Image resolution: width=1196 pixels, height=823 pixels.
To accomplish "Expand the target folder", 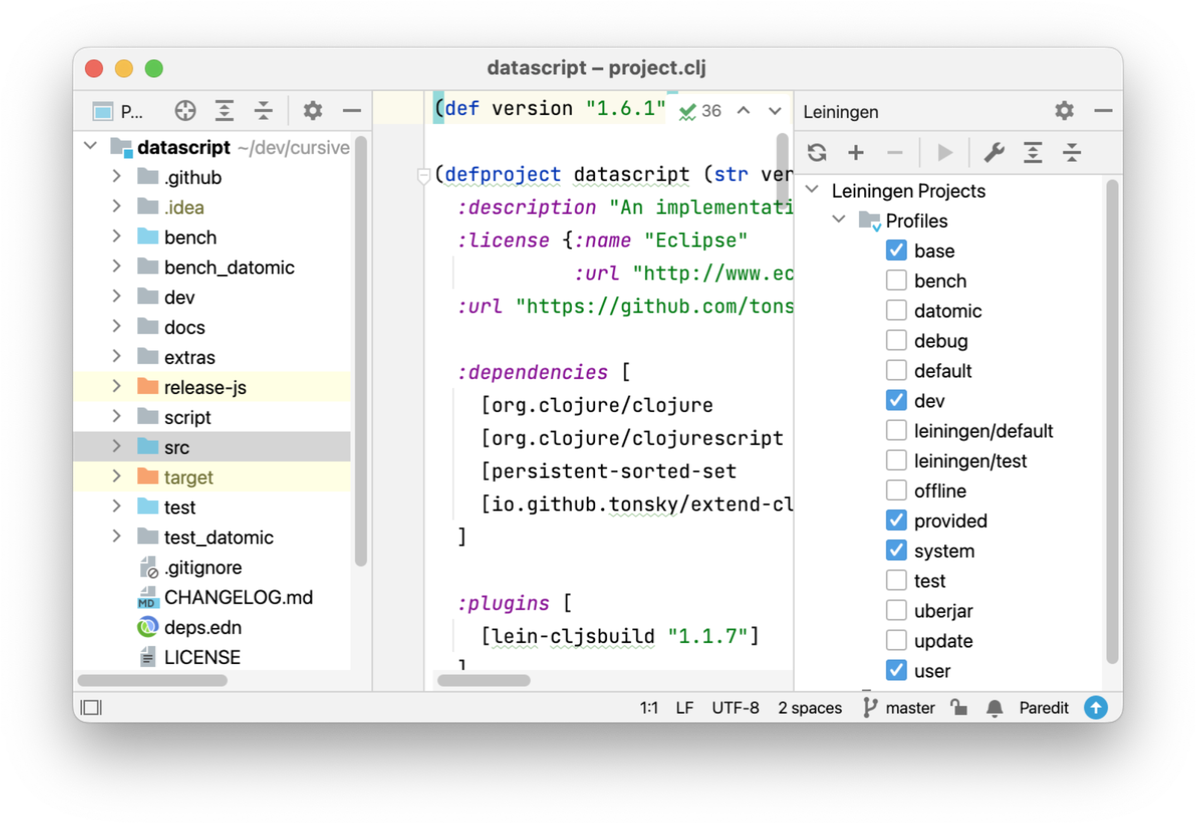I will [x=116, y=477].
